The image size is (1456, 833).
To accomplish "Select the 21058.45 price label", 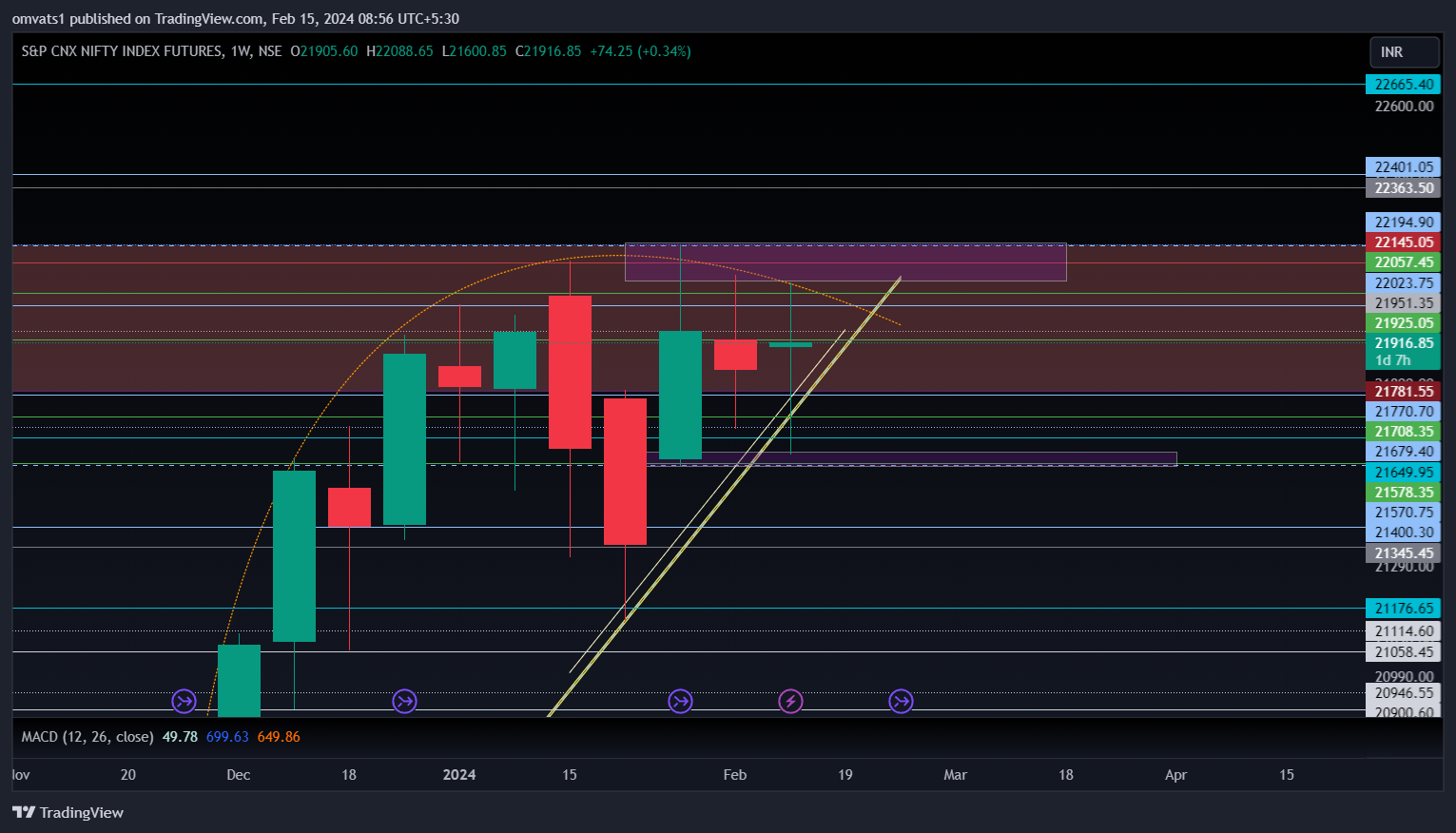I will [x=1404, y=652].
